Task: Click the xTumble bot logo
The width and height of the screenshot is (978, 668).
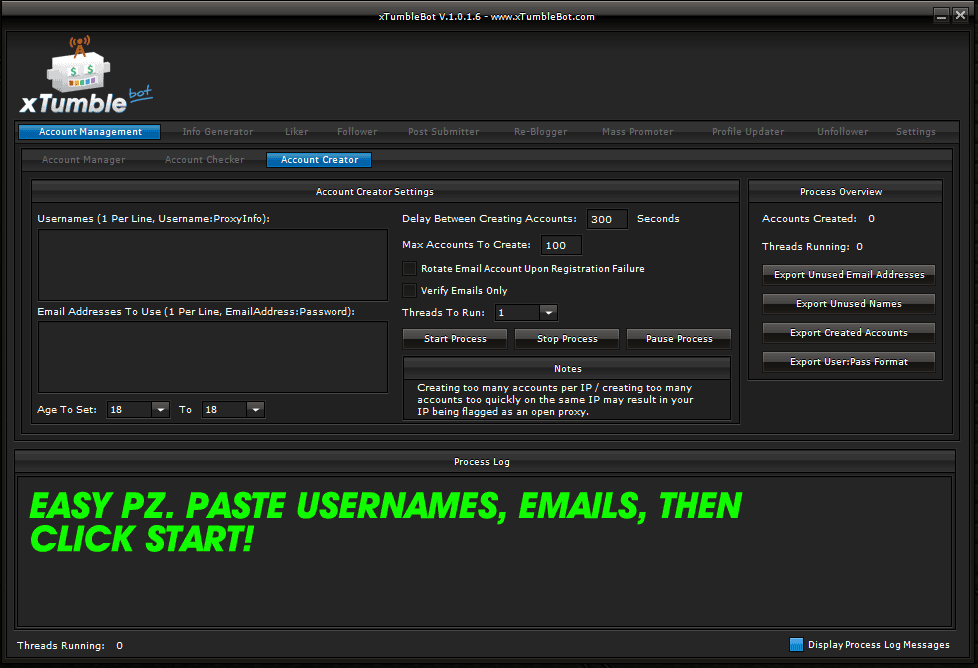Action: 86,75
